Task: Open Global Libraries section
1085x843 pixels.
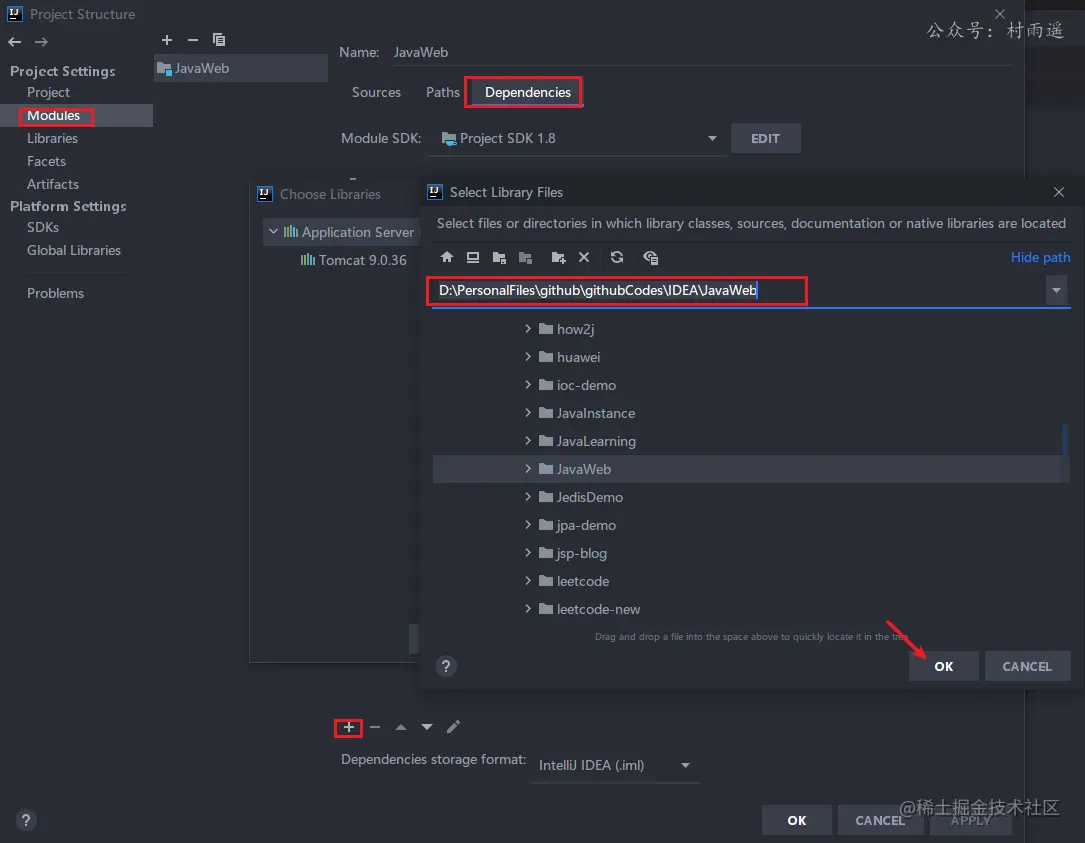Action: pos(74,250)
